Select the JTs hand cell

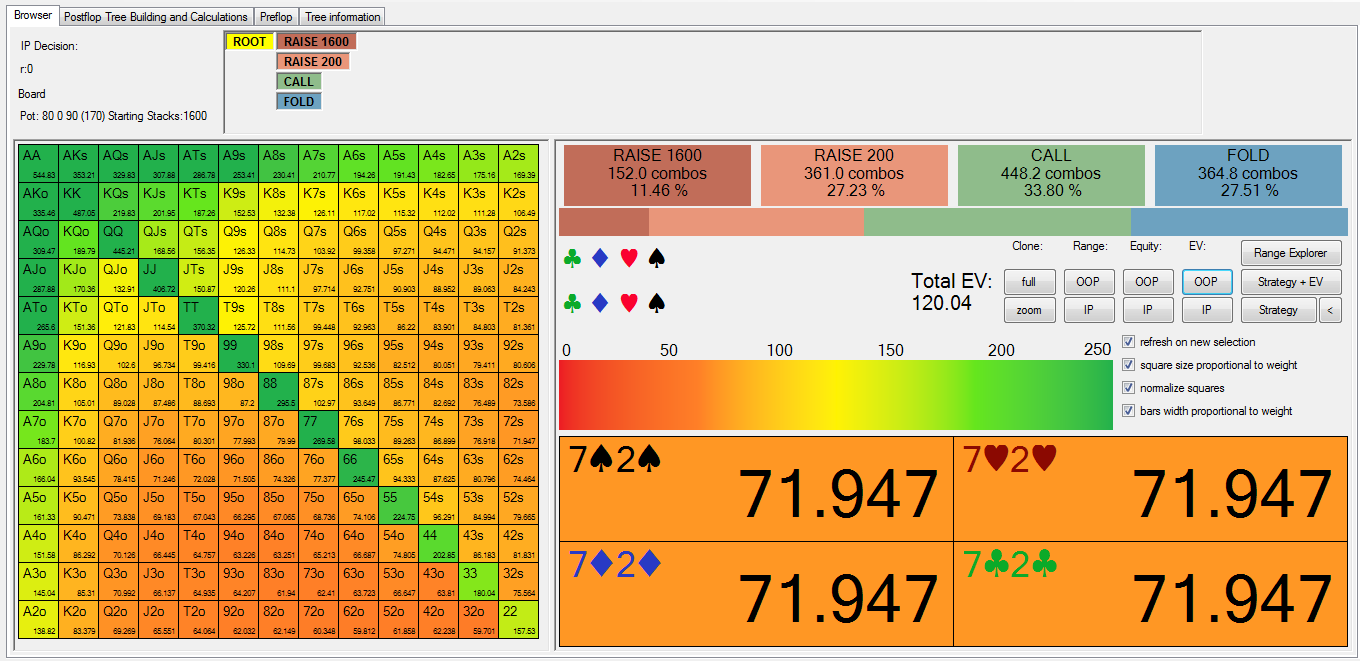[x=198, y=277]
